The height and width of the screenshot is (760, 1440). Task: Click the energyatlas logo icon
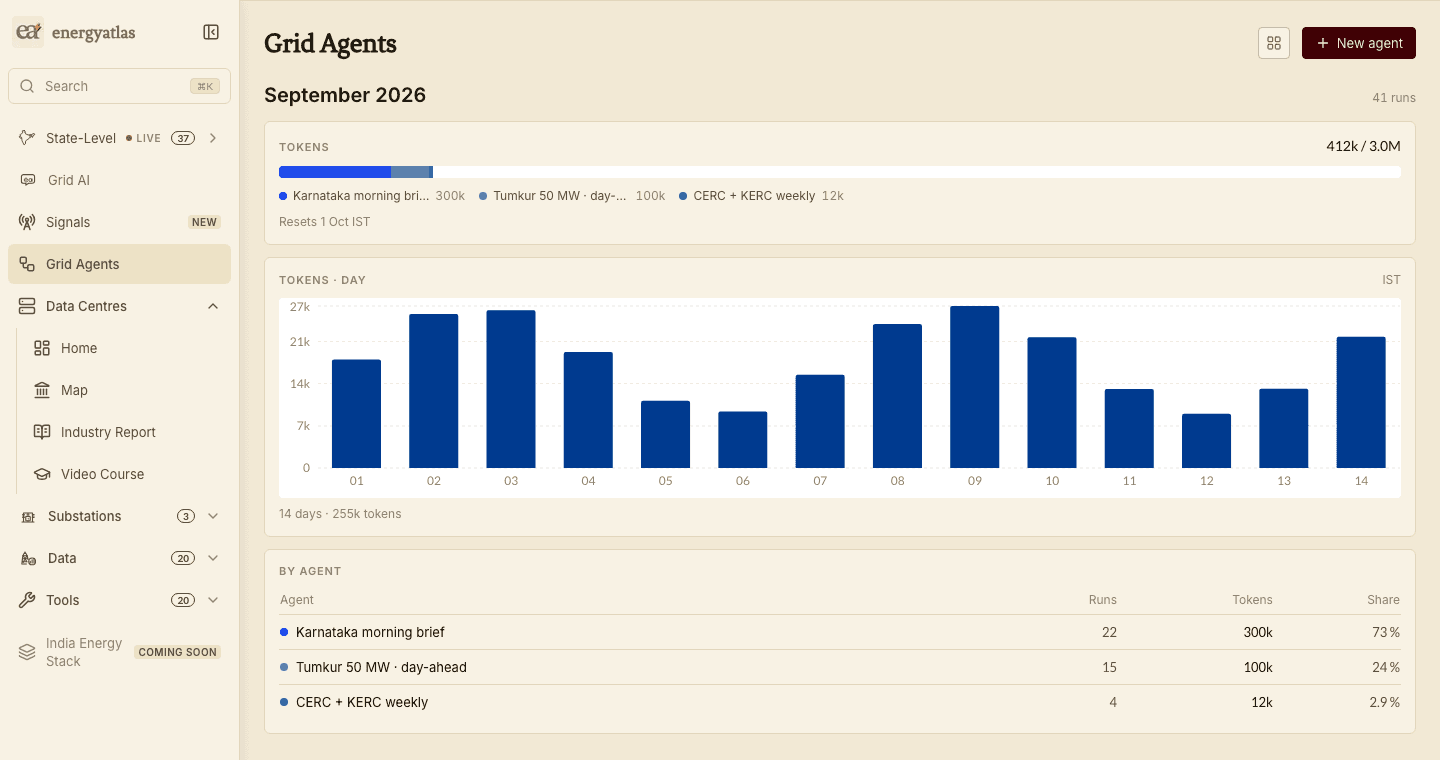[x=28, y=32]
